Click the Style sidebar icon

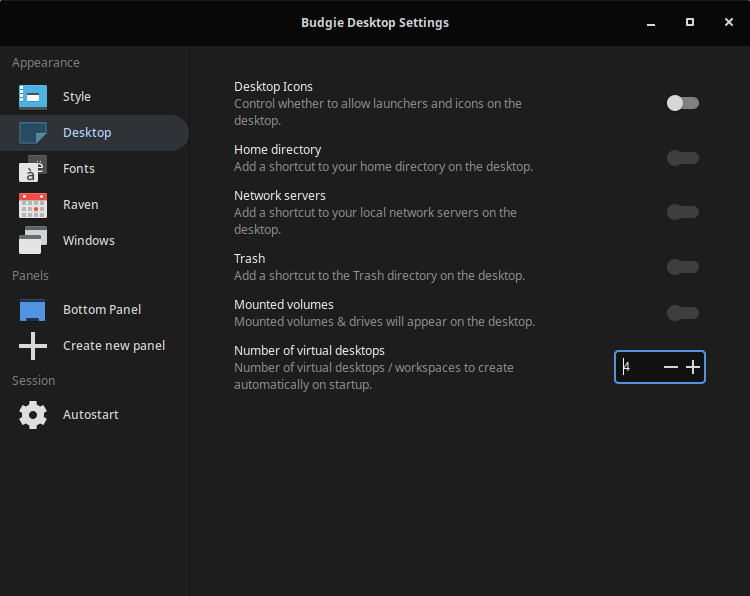(33, 97)
